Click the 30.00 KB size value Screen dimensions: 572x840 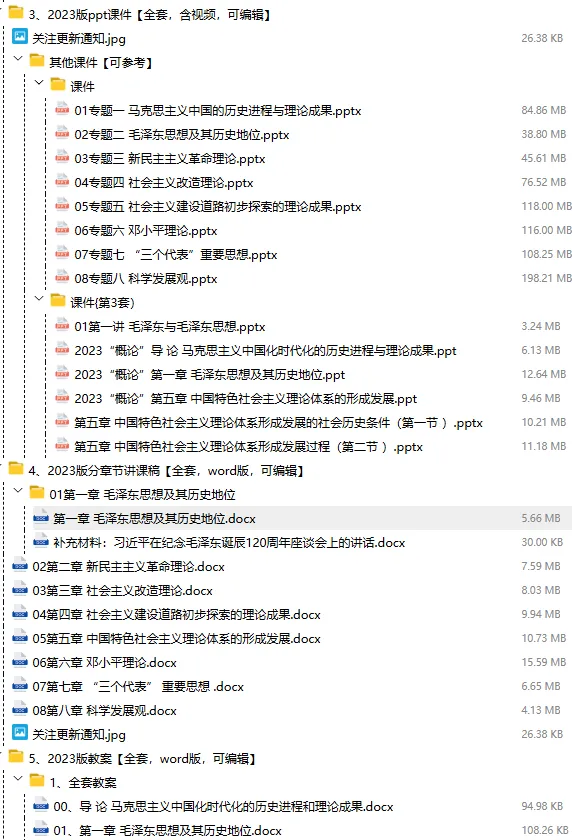(x=542, y=542)
